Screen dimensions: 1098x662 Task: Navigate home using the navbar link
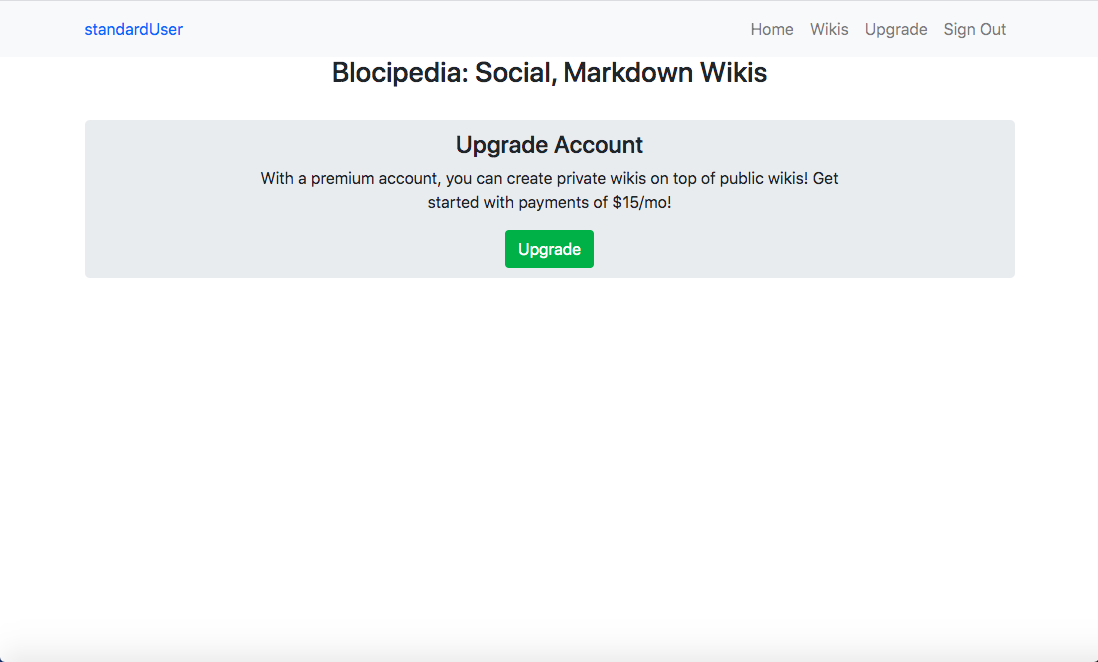pos(771,29)
